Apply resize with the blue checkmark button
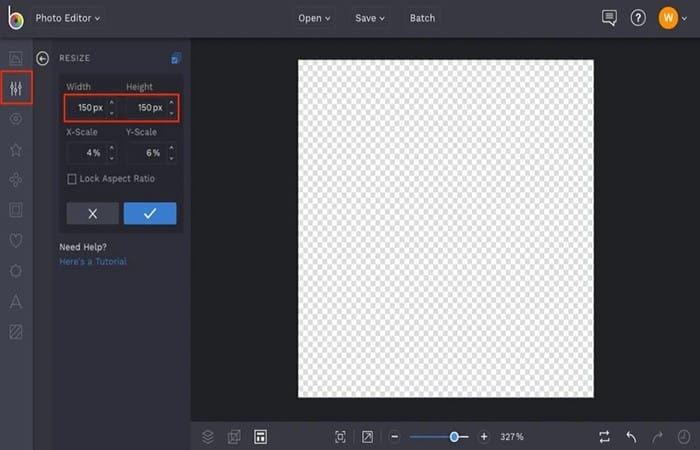Viewport: 700px width, 450px height. (x=150, y=213)
